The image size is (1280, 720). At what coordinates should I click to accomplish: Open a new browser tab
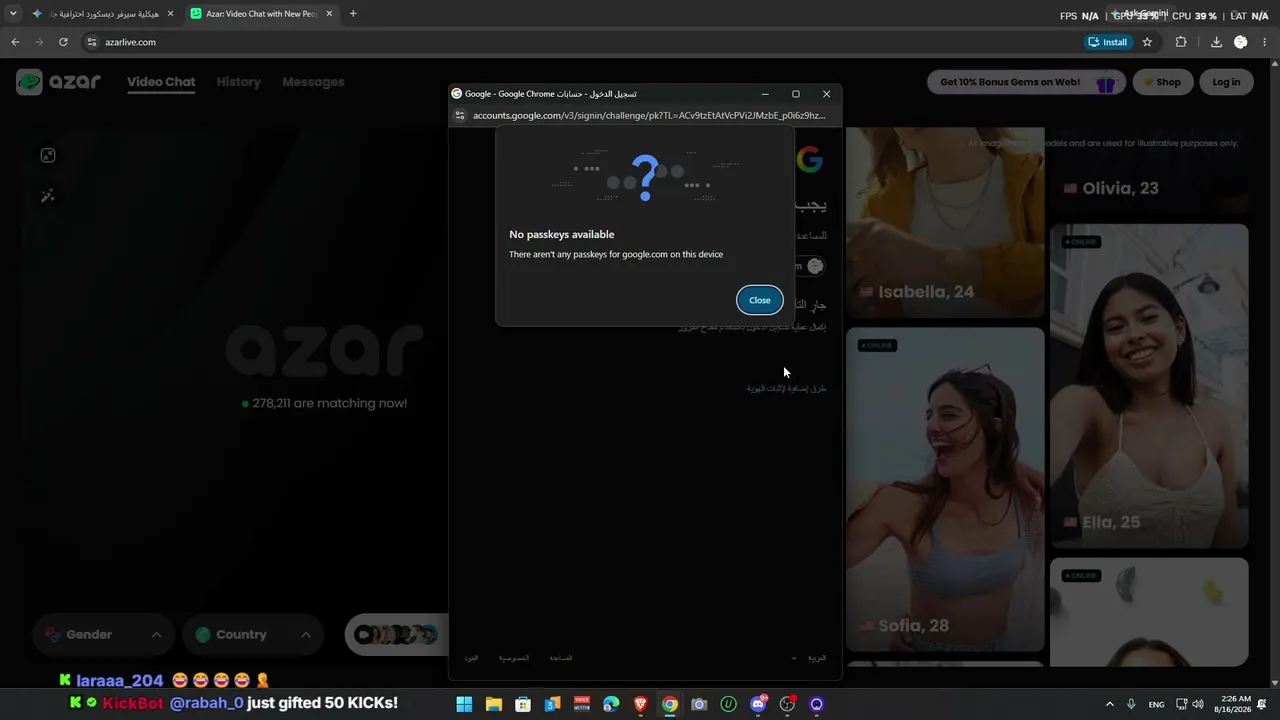tap(353, 14)
